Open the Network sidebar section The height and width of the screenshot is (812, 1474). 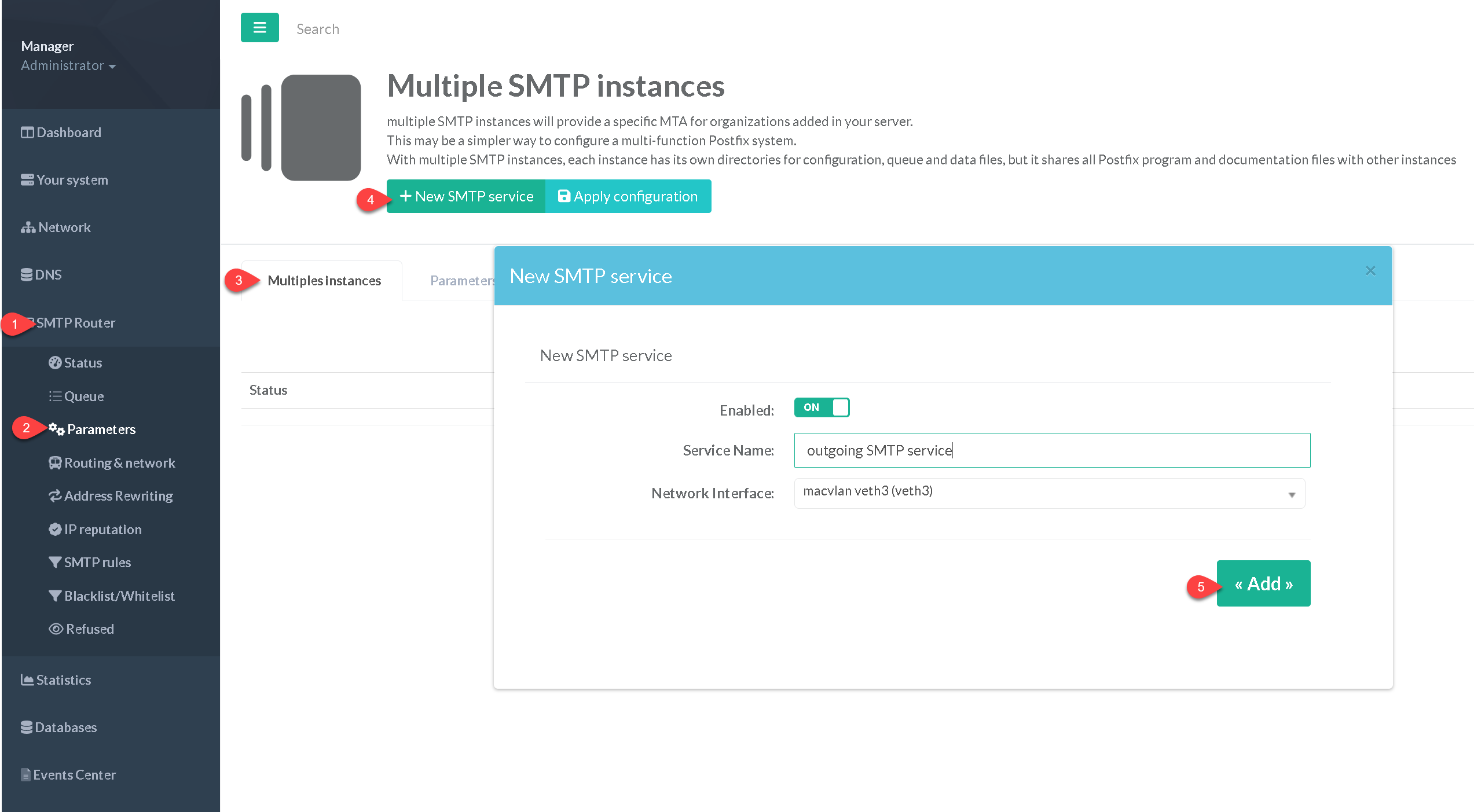pyautogui.click(x=64, y=227)
